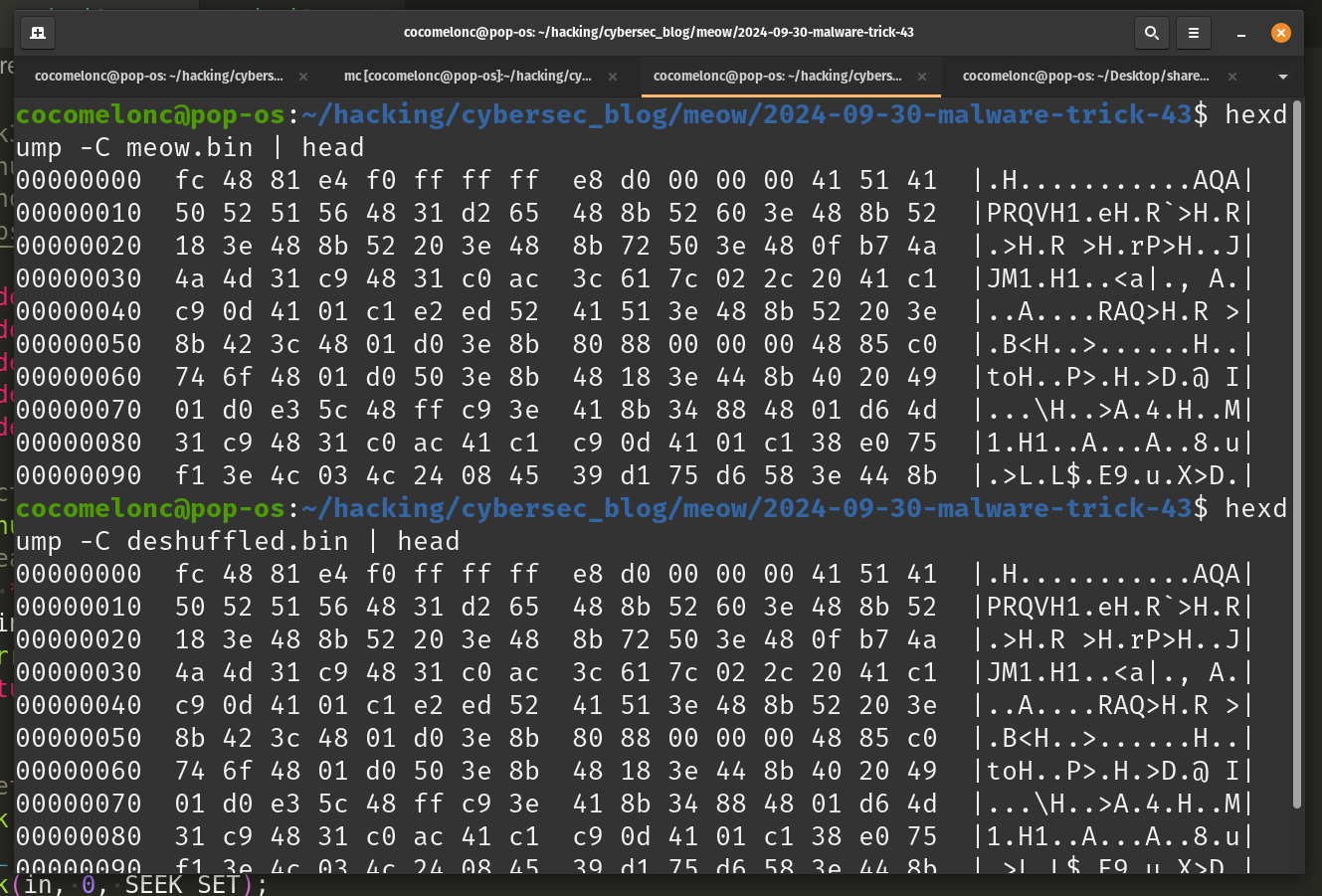1322x896 pixels.
Task: Click offset 00000030 in meow.bin dump
Action: tap(79, 278)
